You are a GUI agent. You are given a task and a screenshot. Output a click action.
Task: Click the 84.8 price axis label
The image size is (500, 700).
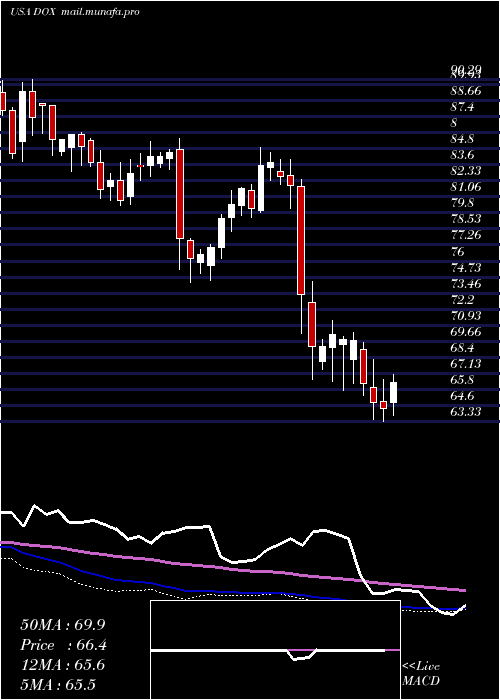pos(463,139)
